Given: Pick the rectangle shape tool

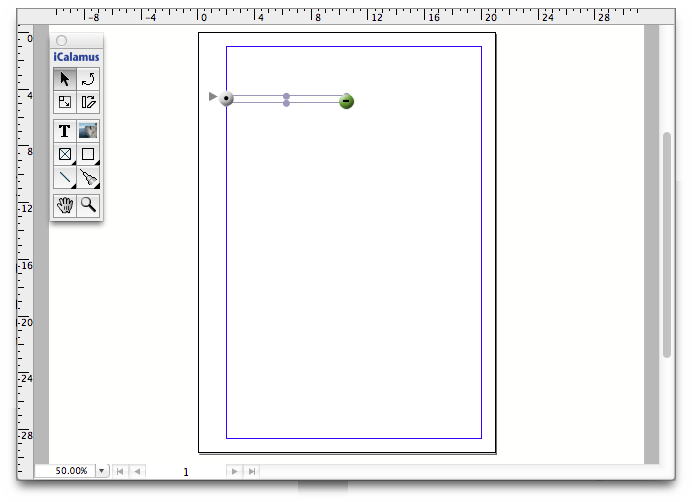Looking at the screenshot, I should [x=88, y=154].
